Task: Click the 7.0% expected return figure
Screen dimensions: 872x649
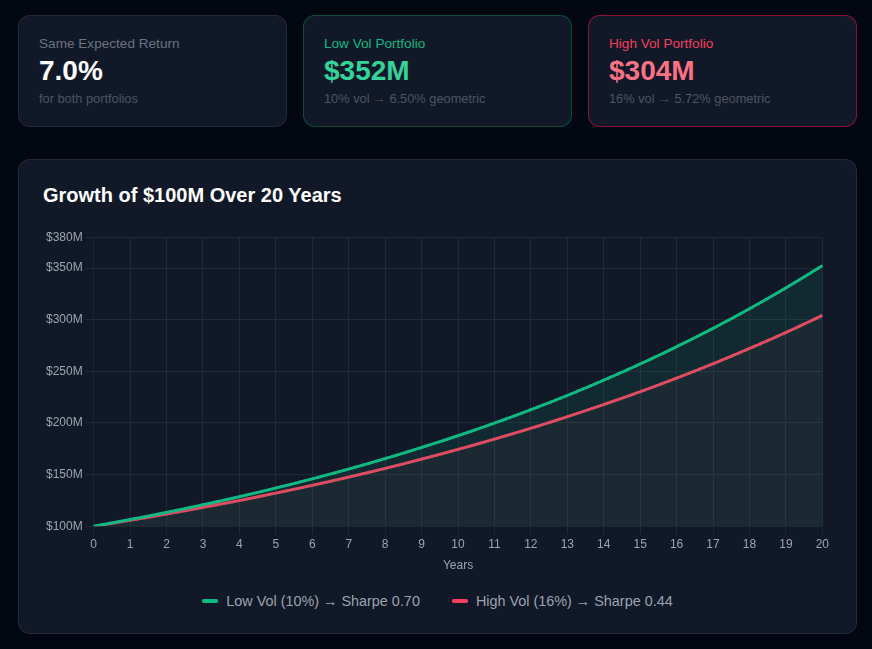Action: (71, 71)
